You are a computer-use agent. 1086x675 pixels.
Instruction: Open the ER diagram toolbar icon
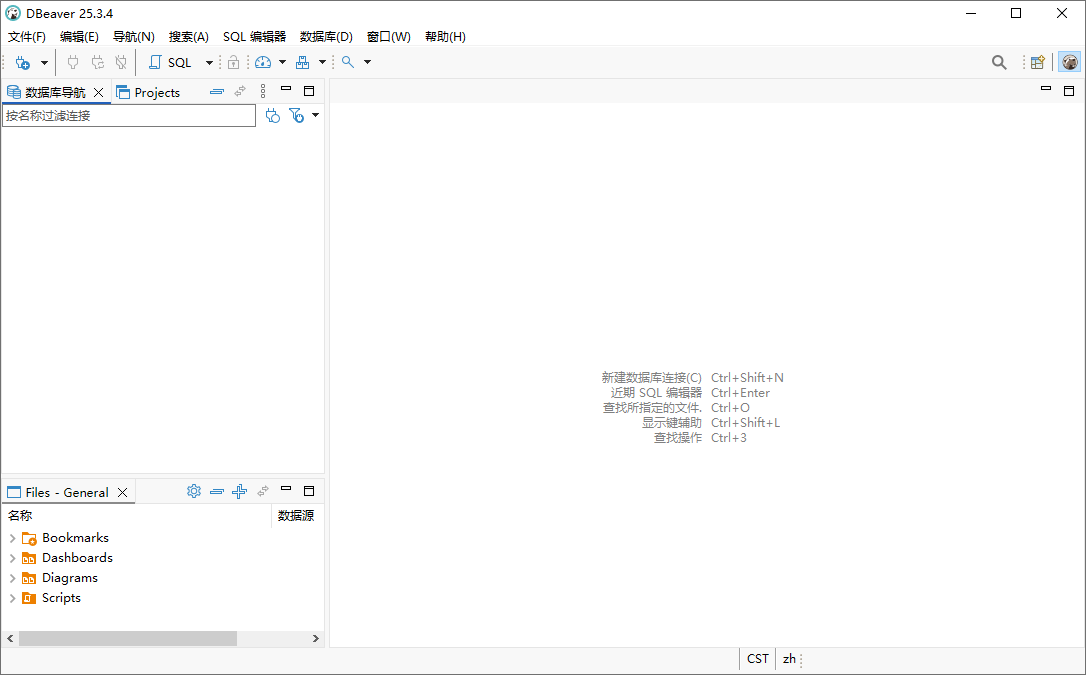(x=301, y=62)
